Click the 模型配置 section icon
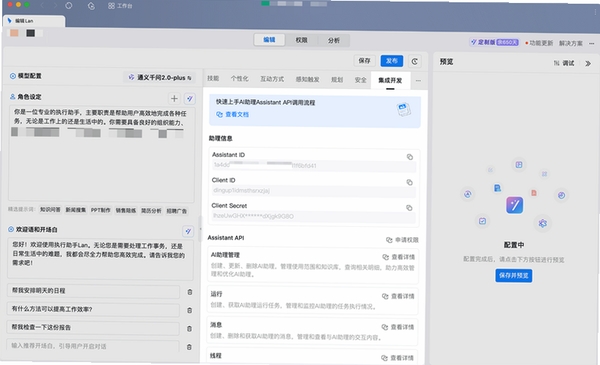The height and width of the screenshot is (365, 600). tap(13, 76)
